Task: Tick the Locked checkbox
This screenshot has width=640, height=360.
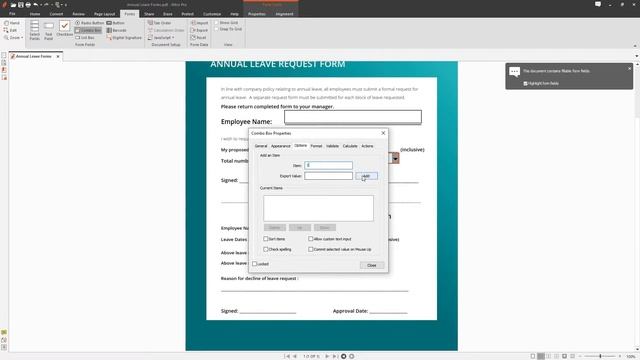Action: coord(255,264)
